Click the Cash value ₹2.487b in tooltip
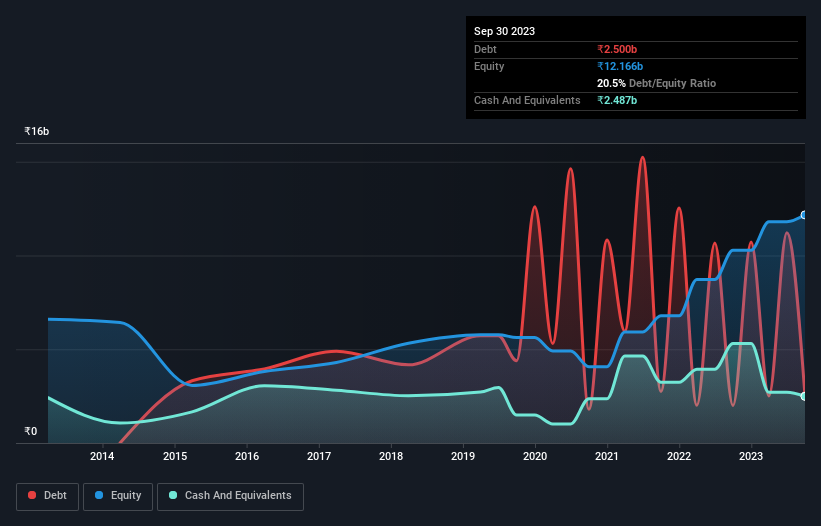Image resolution: width=821 pixels, height=526 pixels. [617, 100]
